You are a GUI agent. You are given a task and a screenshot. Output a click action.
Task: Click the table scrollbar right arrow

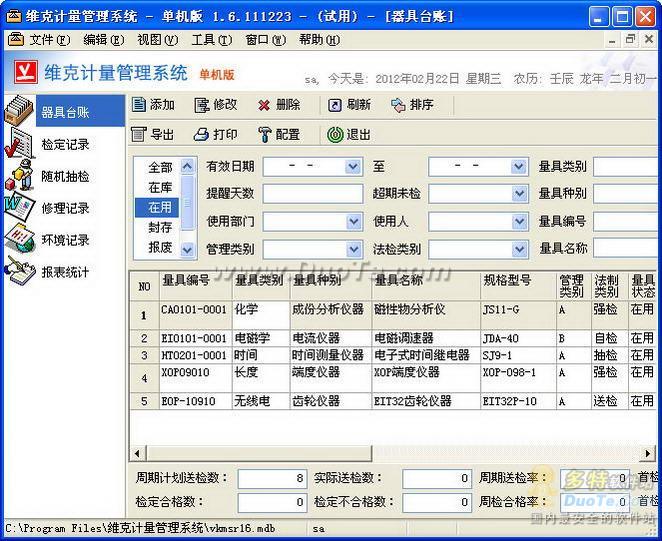coord(648,454)
